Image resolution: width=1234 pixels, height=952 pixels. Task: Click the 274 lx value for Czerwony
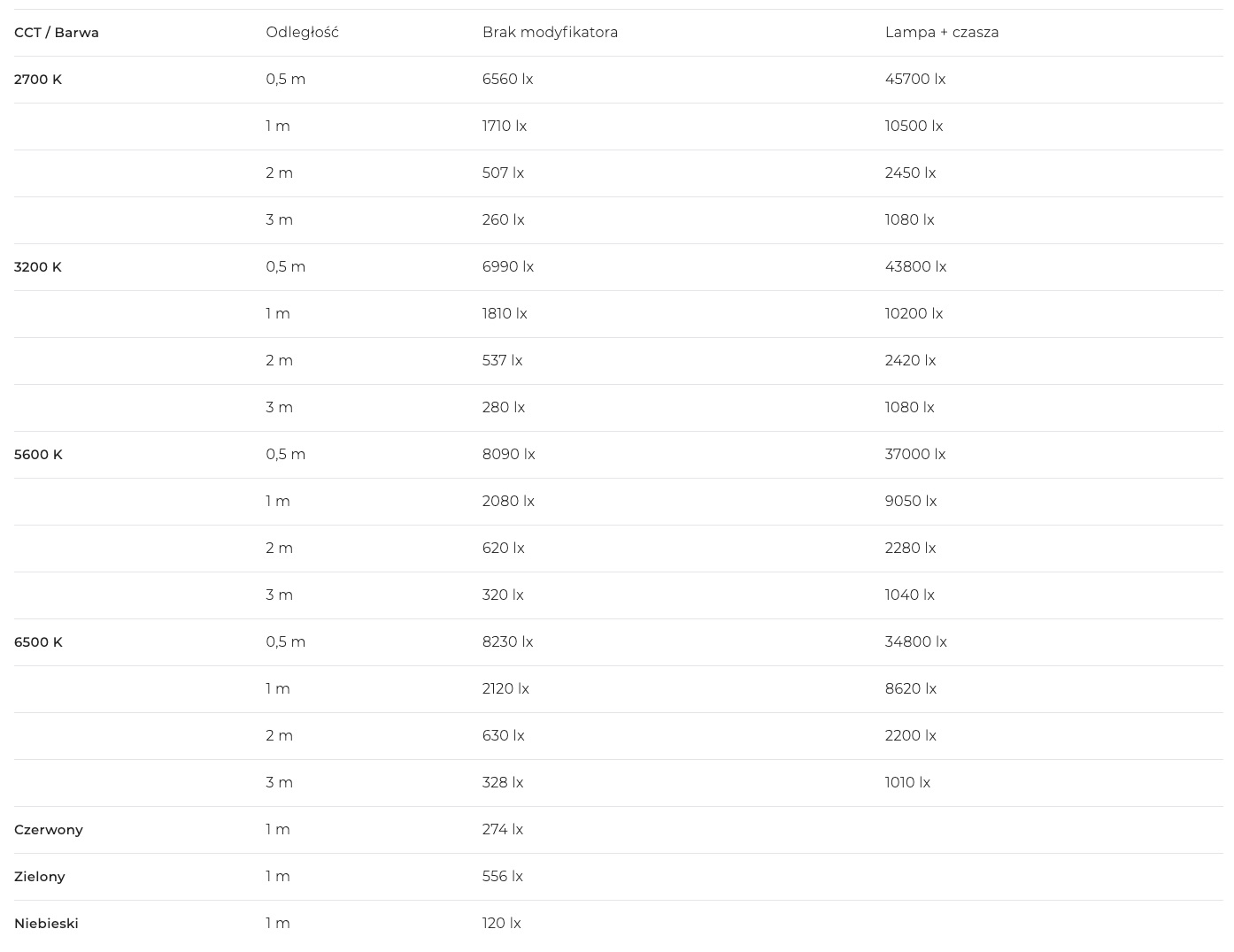(x=503, y=830)
